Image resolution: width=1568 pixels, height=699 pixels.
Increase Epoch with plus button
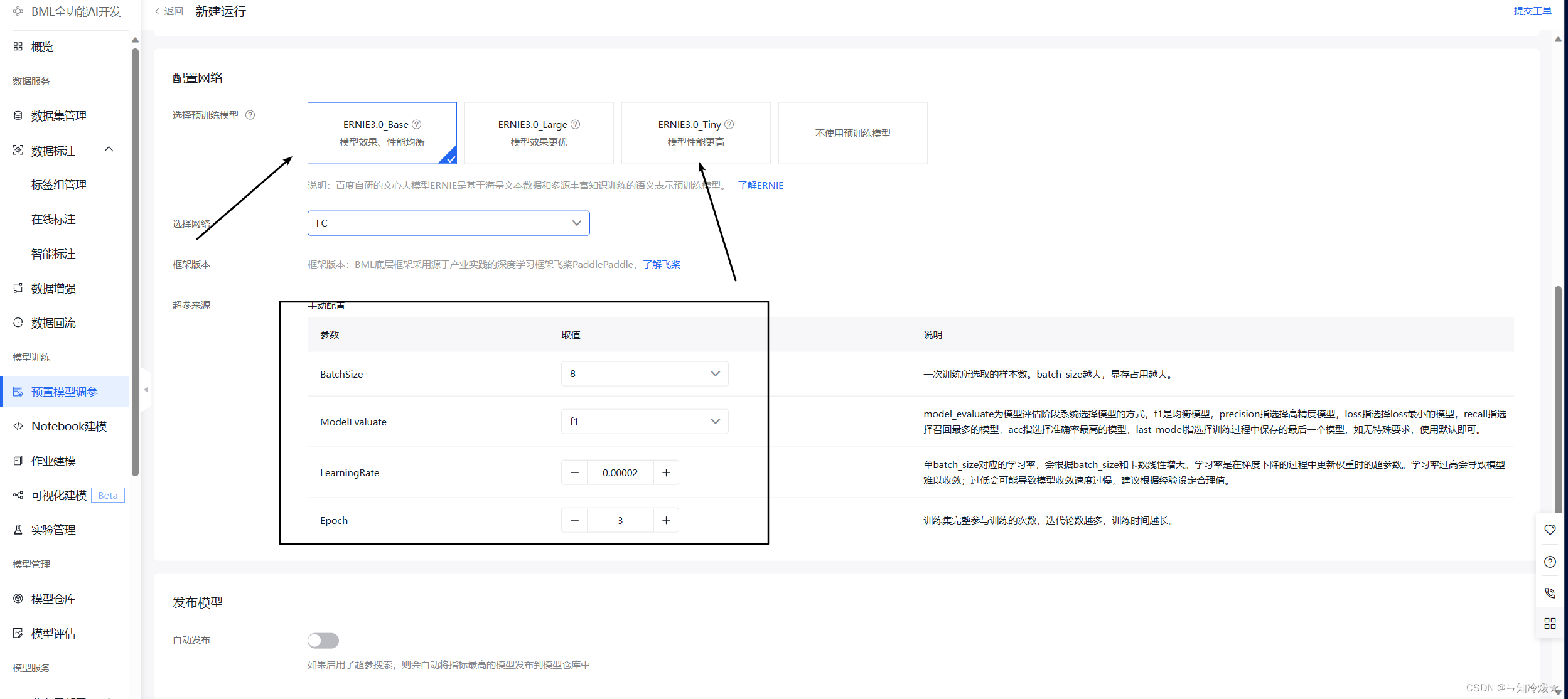coord(666,520)
